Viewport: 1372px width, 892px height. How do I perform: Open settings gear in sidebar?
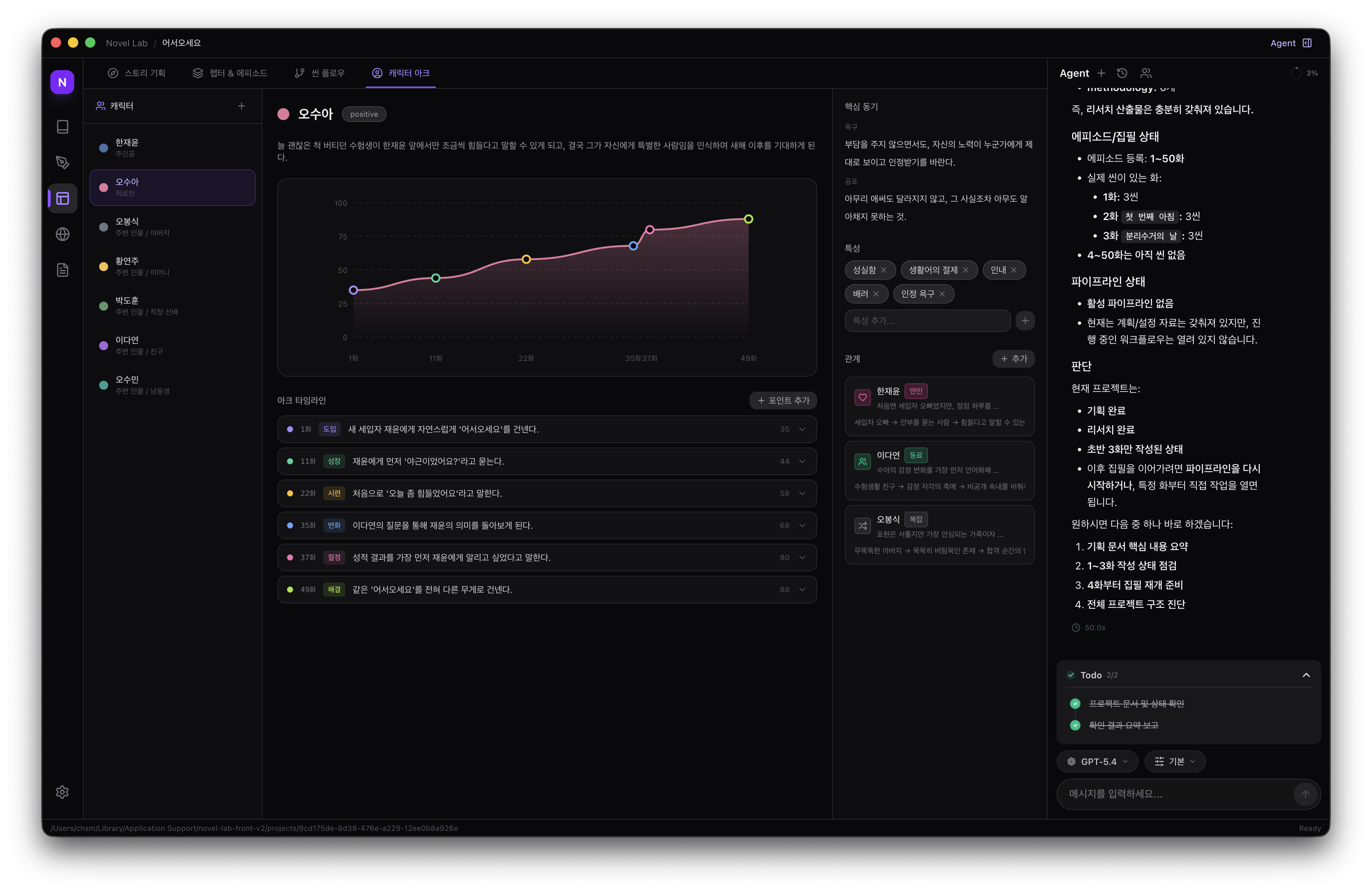click(x=62, y=792)
